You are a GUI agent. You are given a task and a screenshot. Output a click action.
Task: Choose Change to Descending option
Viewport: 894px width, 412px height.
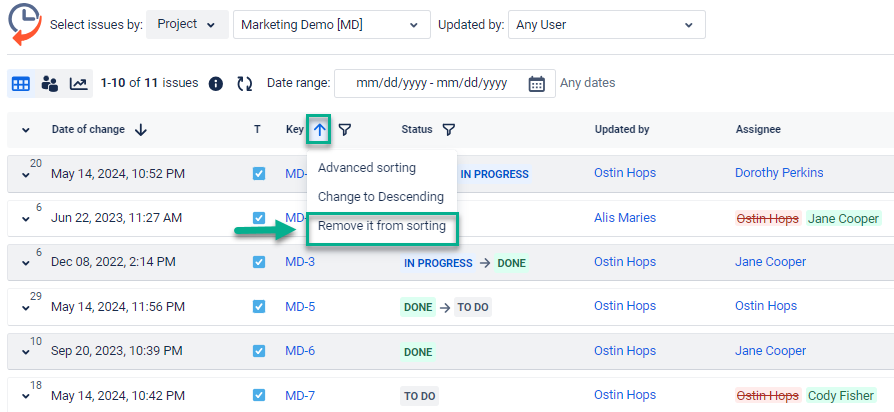tap(380, 197)
